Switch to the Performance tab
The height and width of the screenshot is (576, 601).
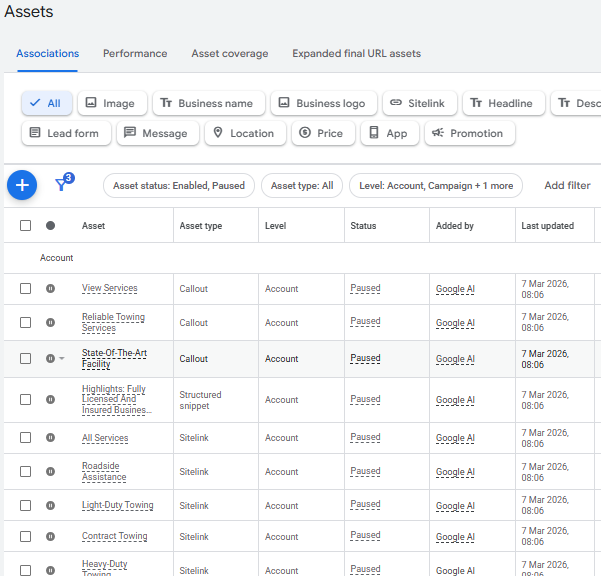(x=135, y=54)
